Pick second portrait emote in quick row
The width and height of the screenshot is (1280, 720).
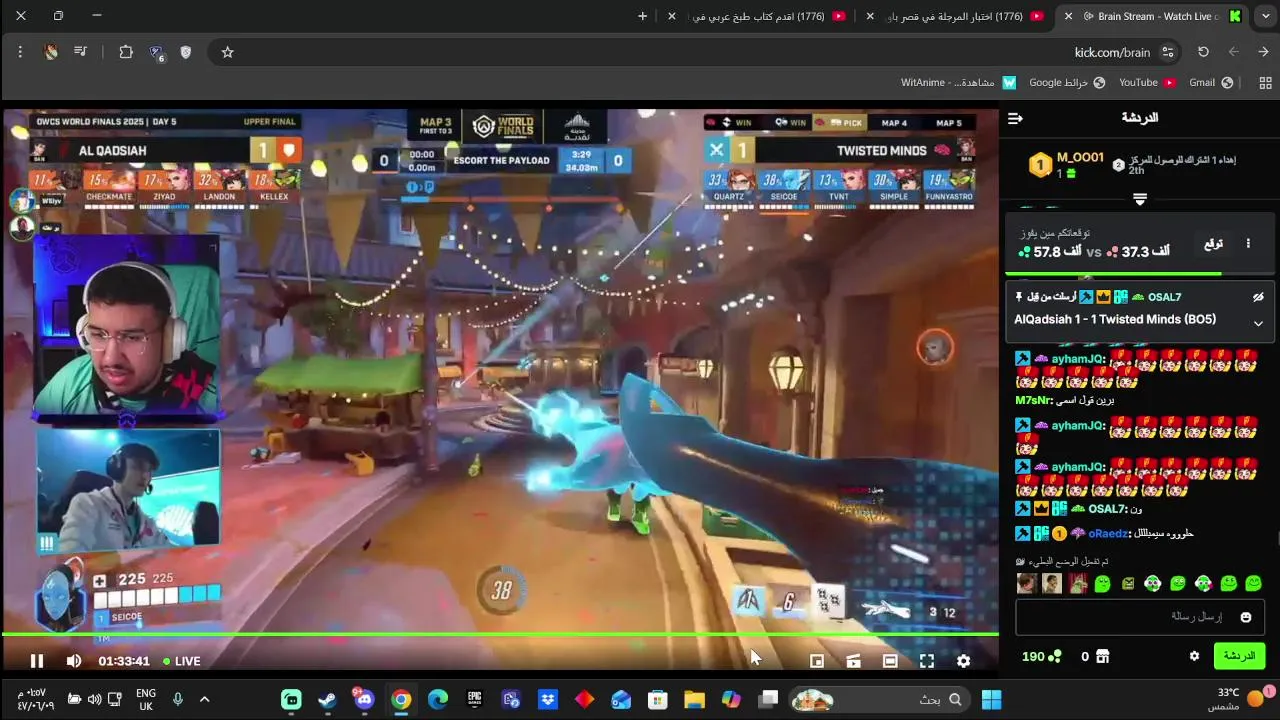(x=1051, y=584)
